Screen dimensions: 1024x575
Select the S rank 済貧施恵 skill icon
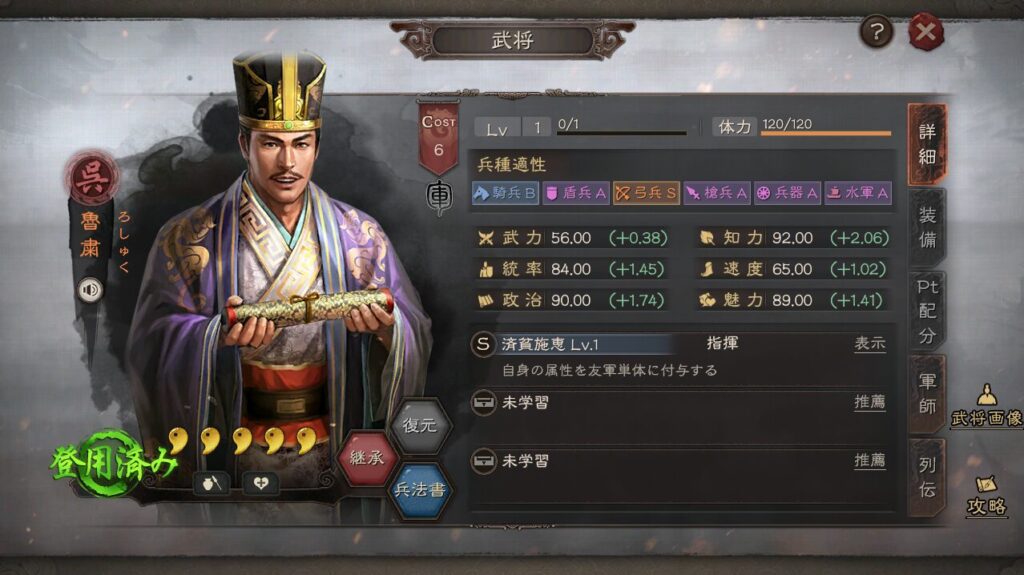483,344
